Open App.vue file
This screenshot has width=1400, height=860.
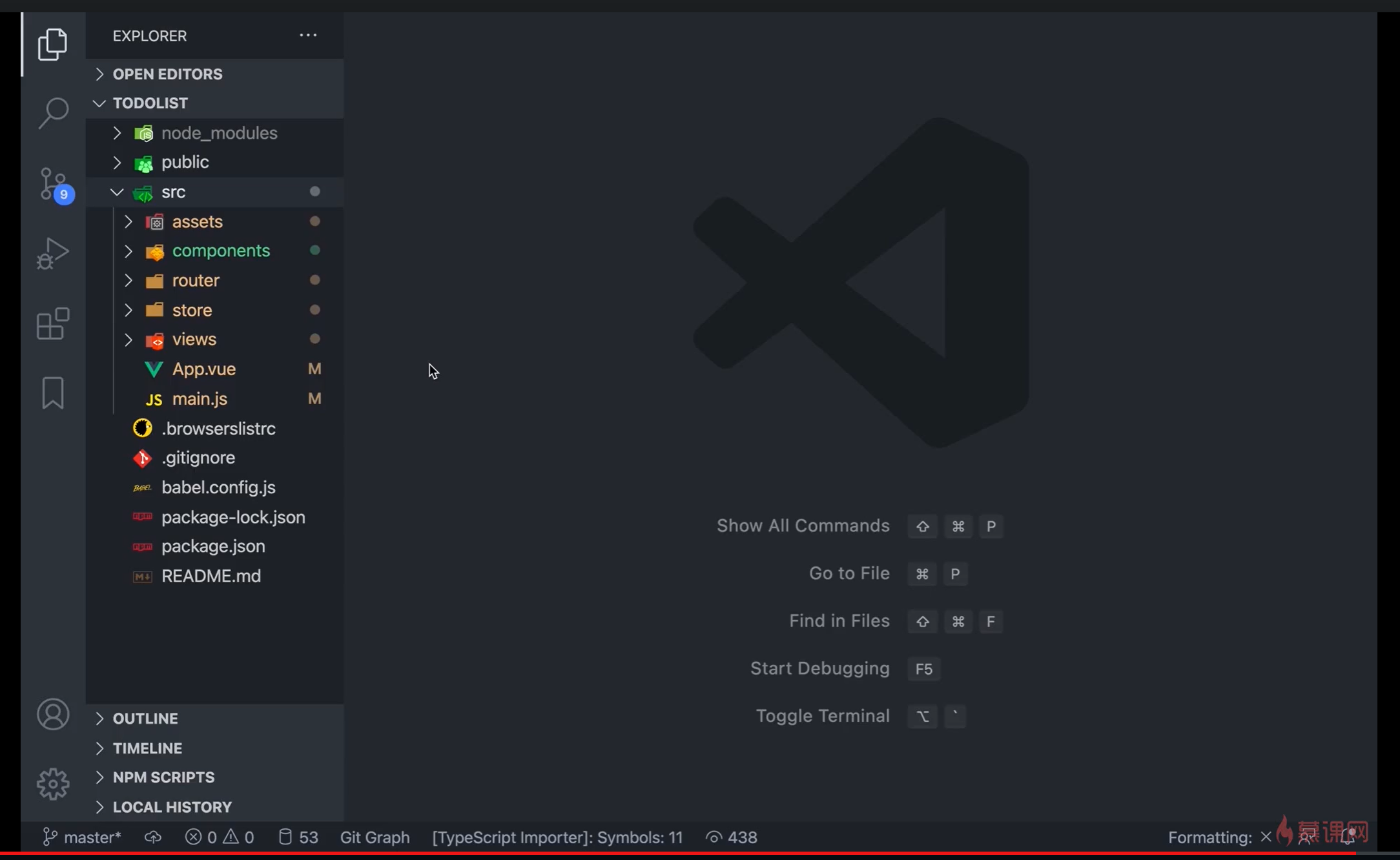click(214, 369)
